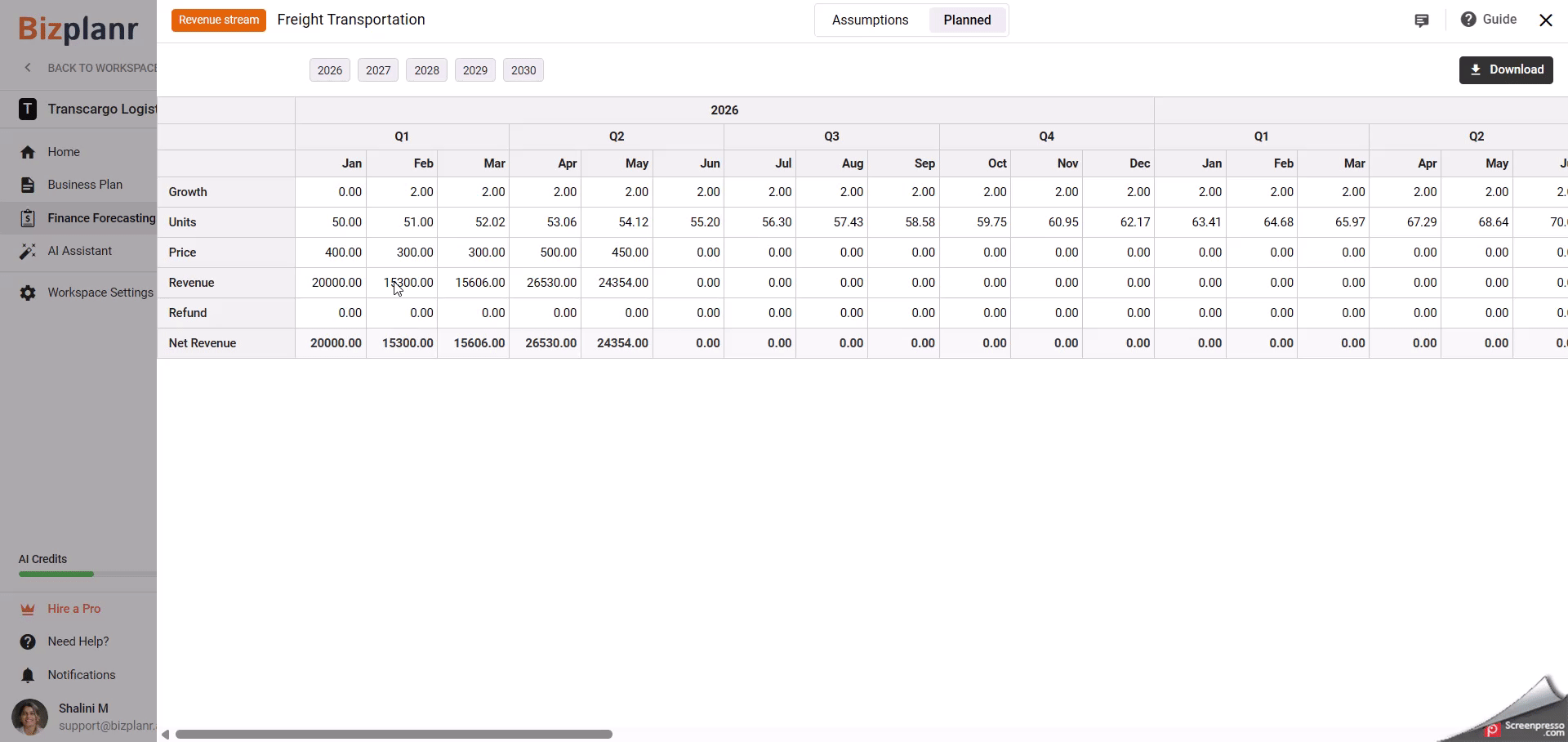The width and height of the screenshot is (1568, 742).
Task: Open the Guide help link
Action: (1488, 20)
